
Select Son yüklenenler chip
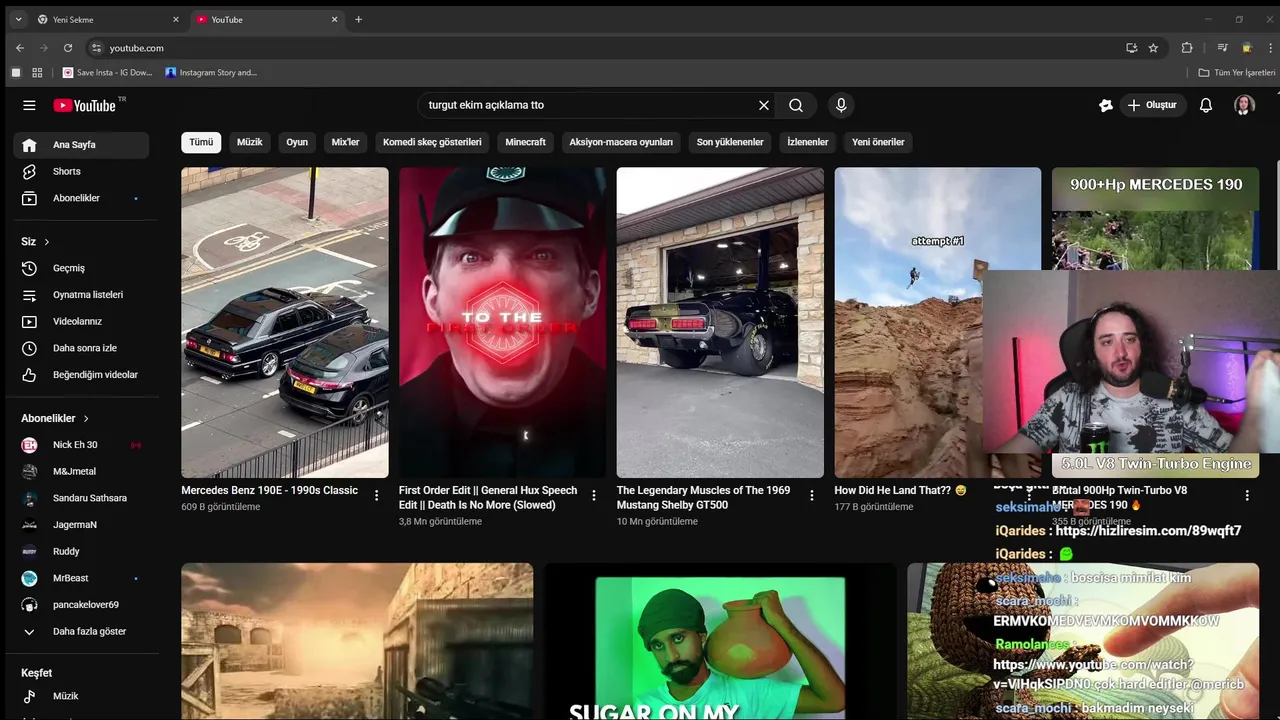tap(730, 142)
